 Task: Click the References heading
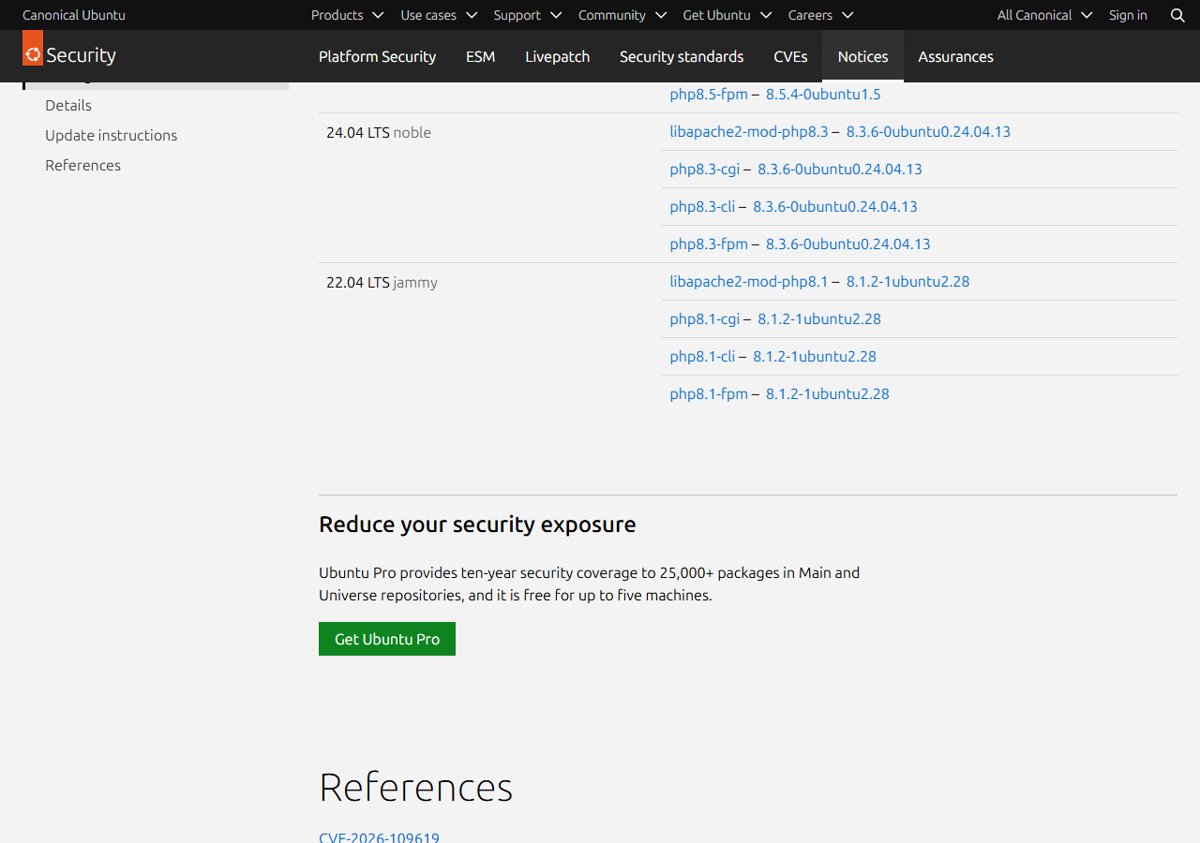(416, 787)
